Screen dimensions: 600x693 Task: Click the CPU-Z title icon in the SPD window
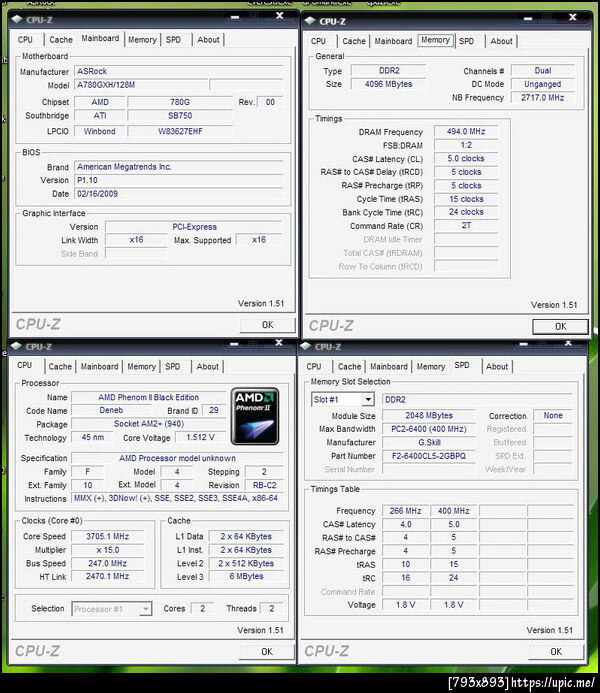[x=306, y=346]
